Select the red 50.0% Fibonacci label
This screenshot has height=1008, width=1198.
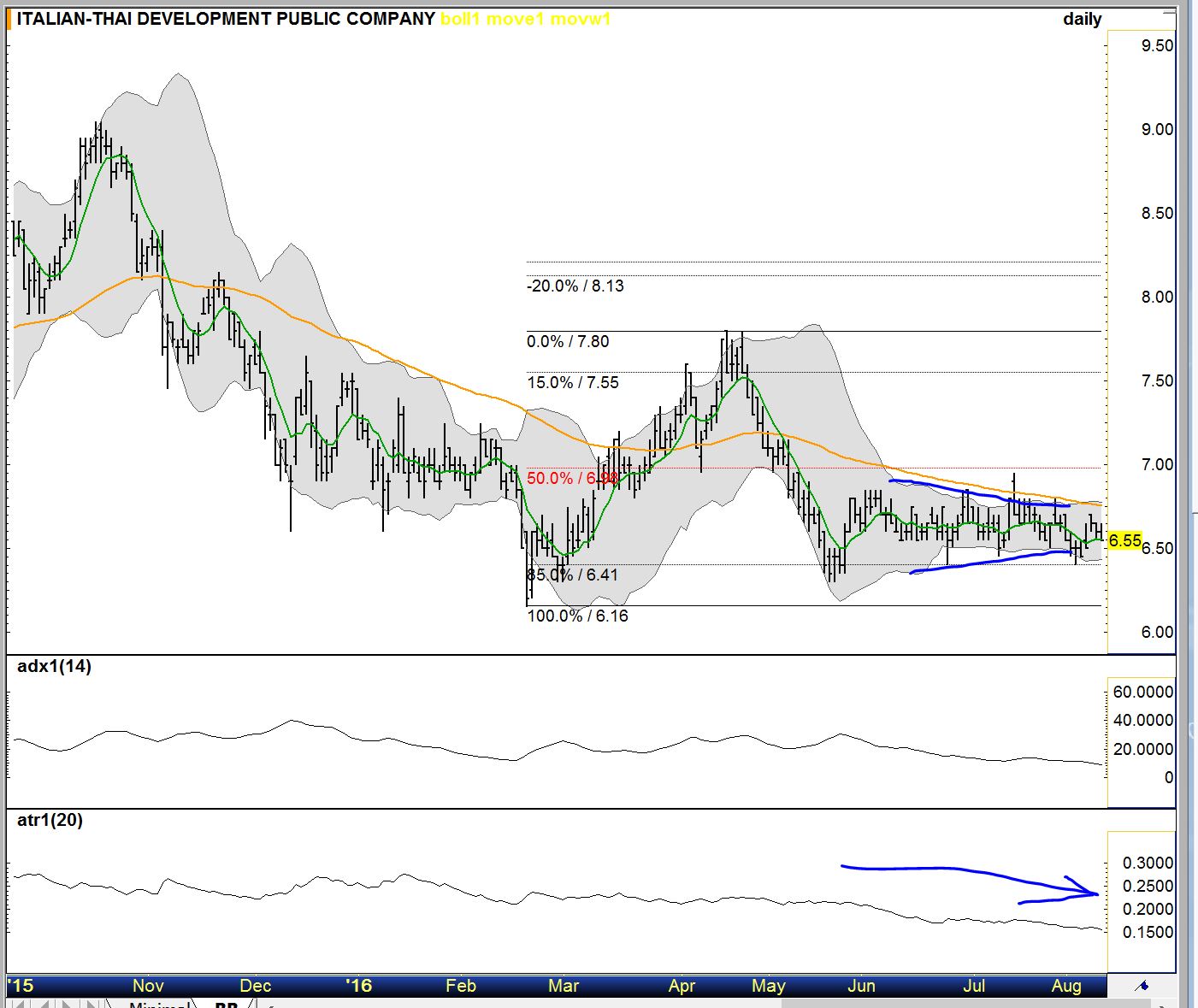point(572,478)
